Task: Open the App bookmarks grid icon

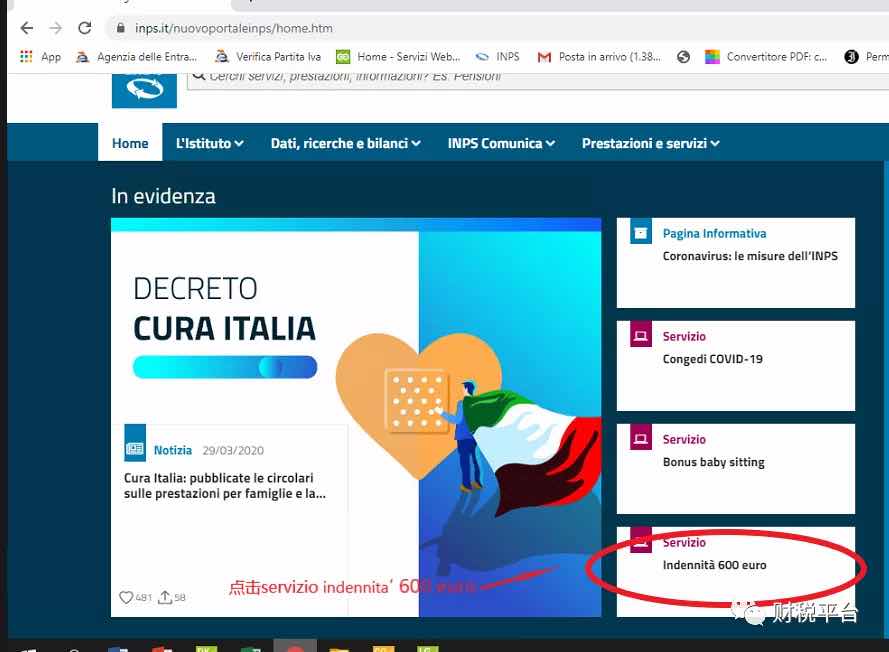Action: tap(26, 57)
